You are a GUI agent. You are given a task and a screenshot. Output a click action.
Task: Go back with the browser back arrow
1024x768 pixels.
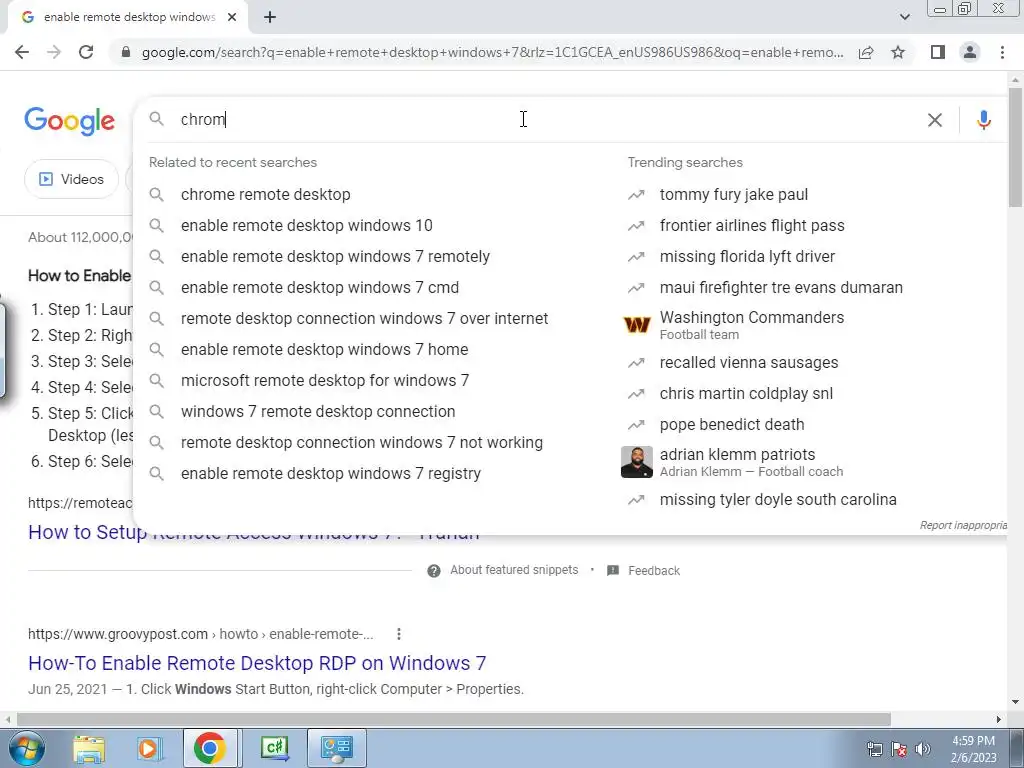pyautogui.click(x=22, y=52)
